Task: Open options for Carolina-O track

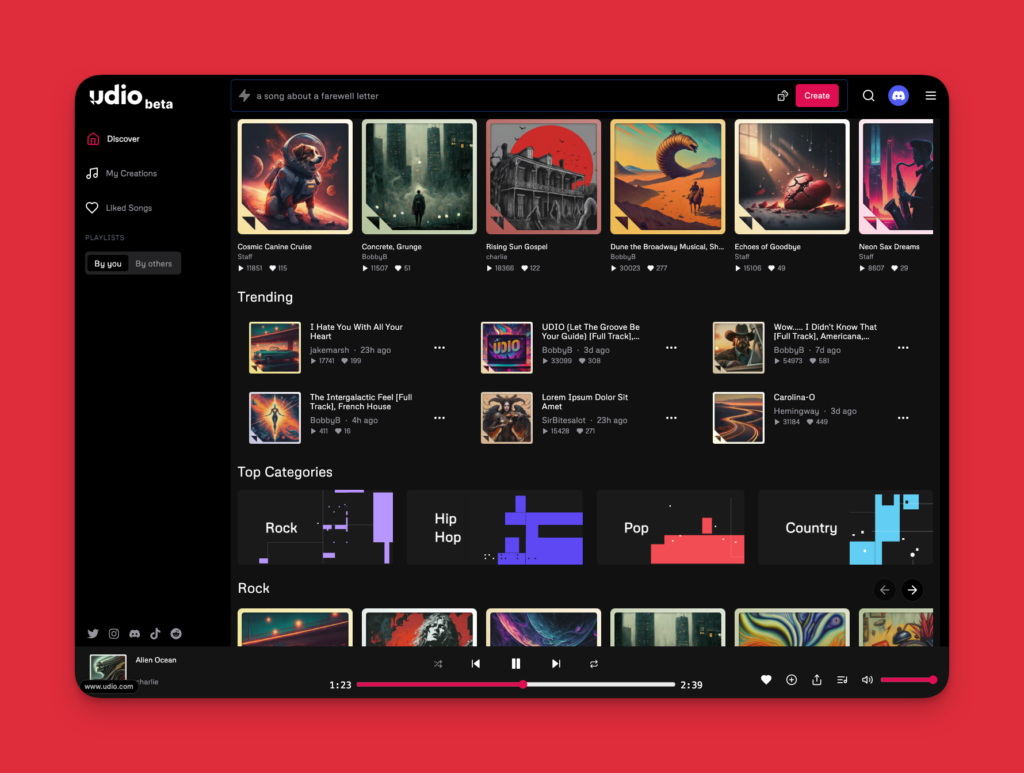Action: pos(903,418)
